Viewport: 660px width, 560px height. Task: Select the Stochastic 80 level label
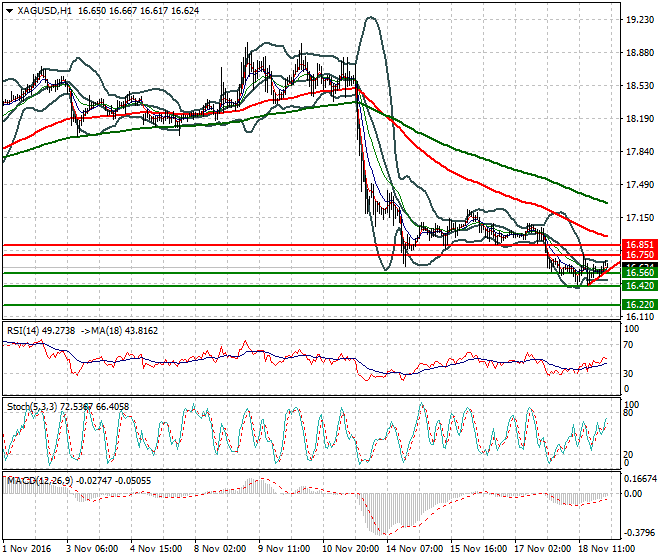click(628, 413)
